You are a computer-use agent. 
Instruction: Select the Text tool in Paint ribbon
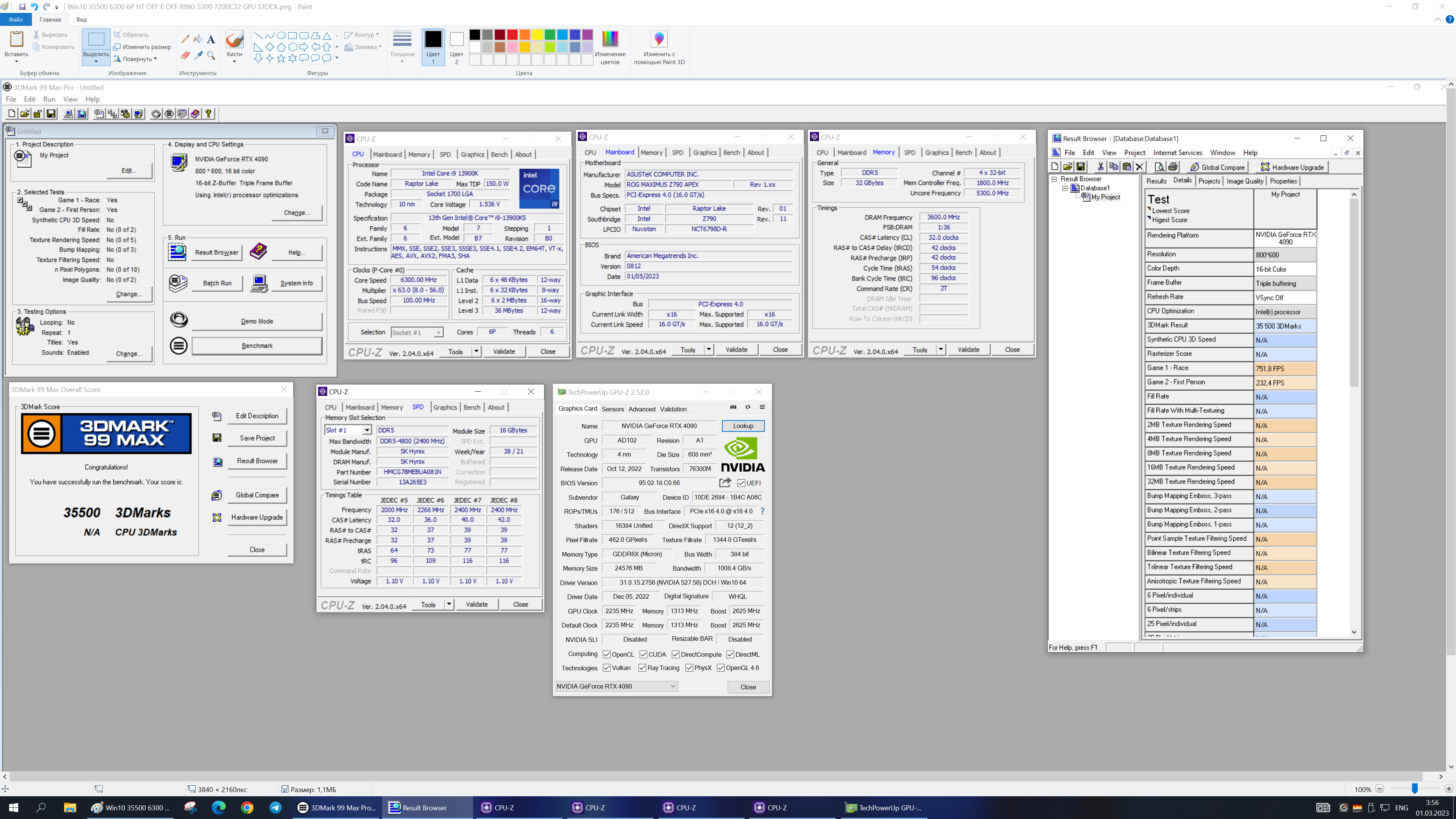(x=211, y=39)
